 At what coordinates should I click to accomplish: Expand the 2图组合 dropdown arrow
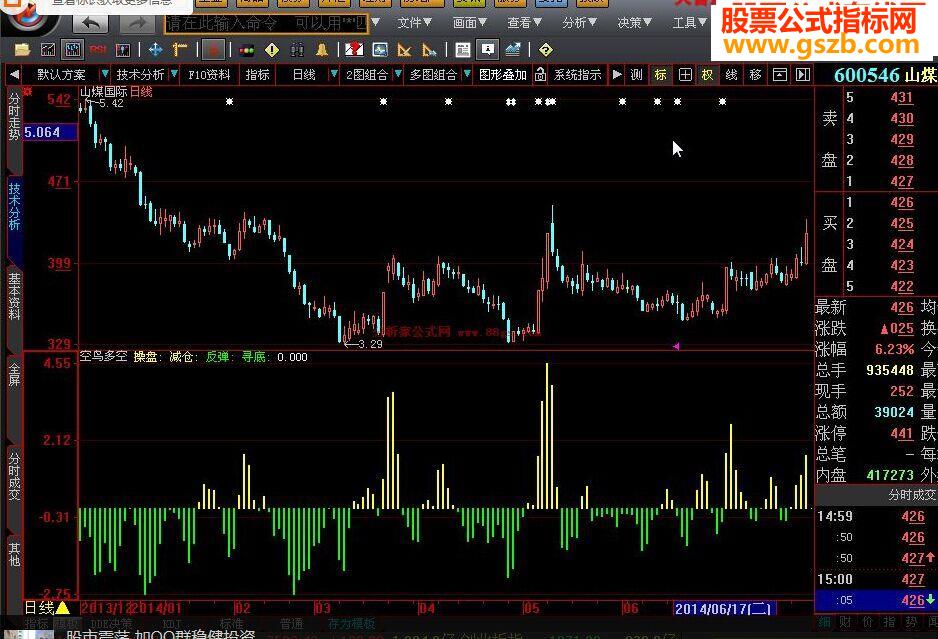click(398, 75)
